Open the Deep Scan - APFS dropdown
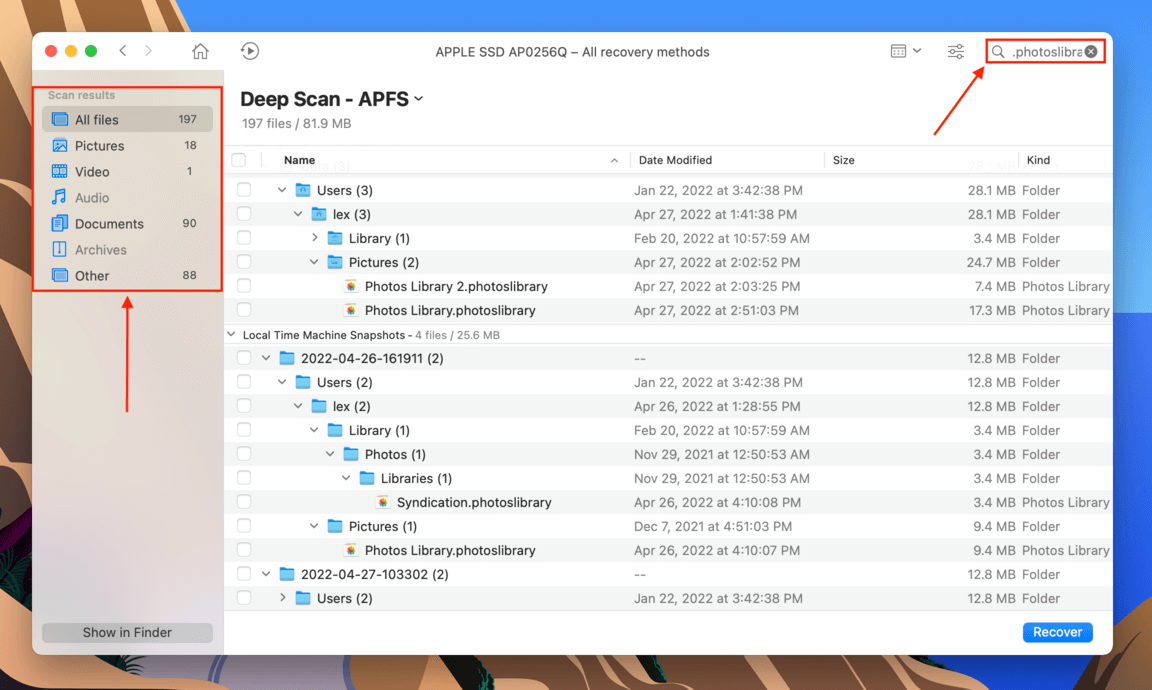The image size is (1152, 690). tap(419, 98)
